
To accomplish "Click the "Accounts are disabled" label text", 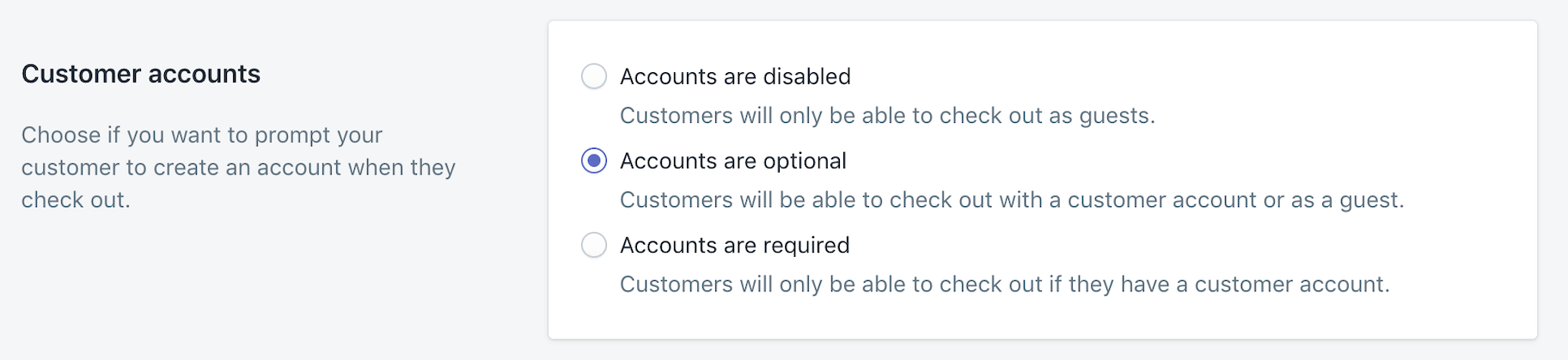I will click(734, 76).
